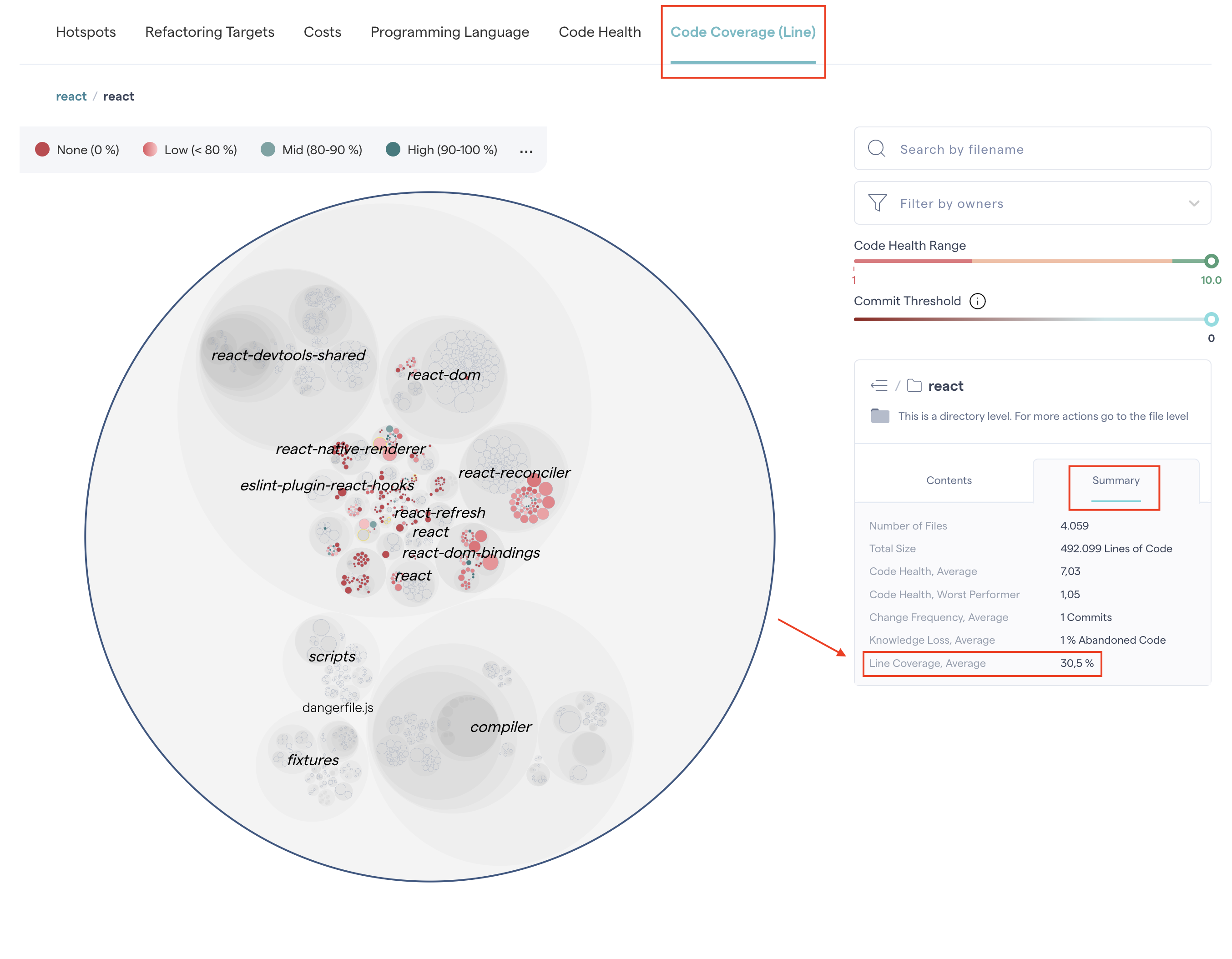Click the None (0 %) legend swatch

point(42,150)
